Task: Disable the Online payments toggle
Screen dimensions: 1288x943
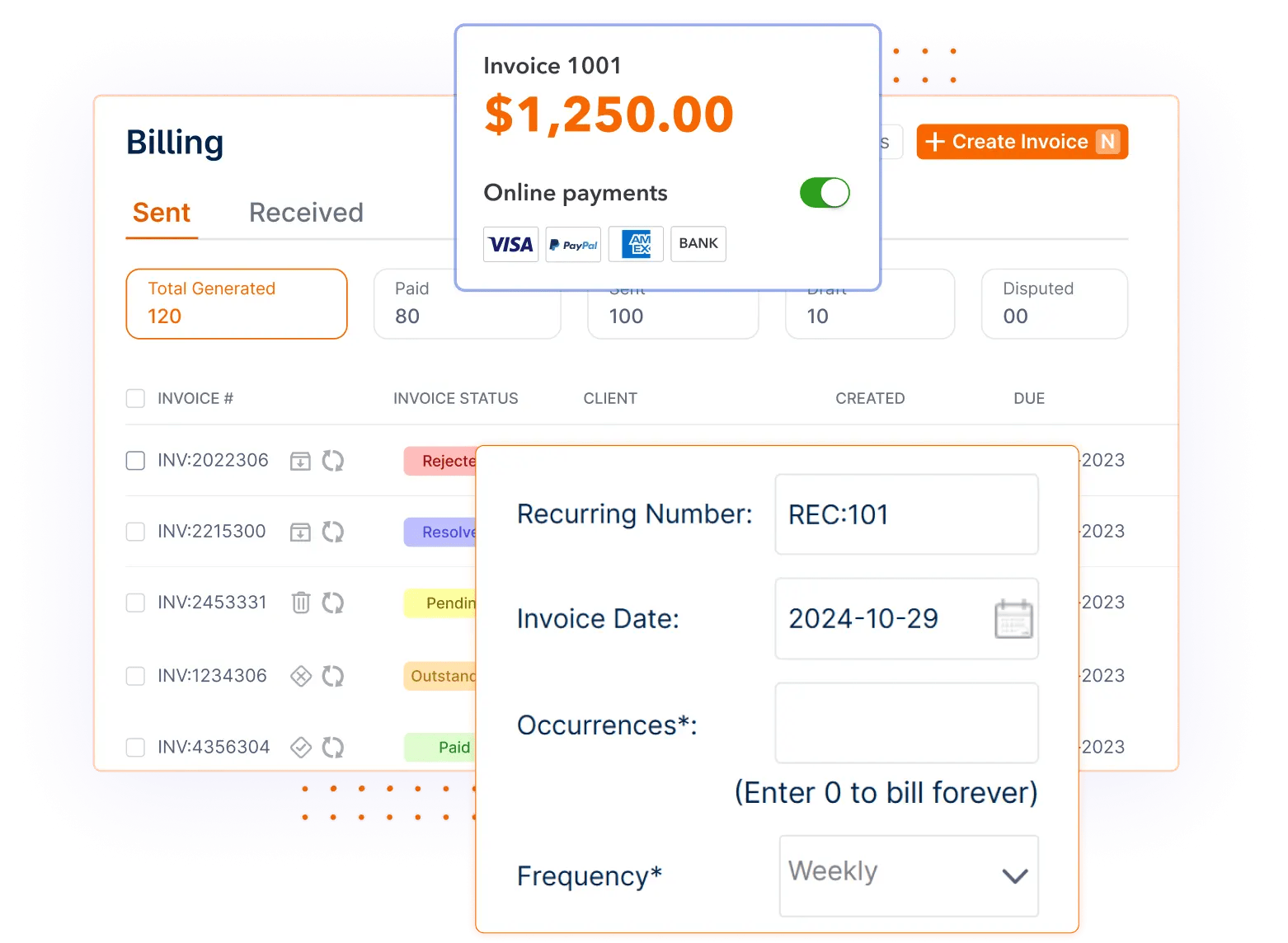Action: [825, 193]
